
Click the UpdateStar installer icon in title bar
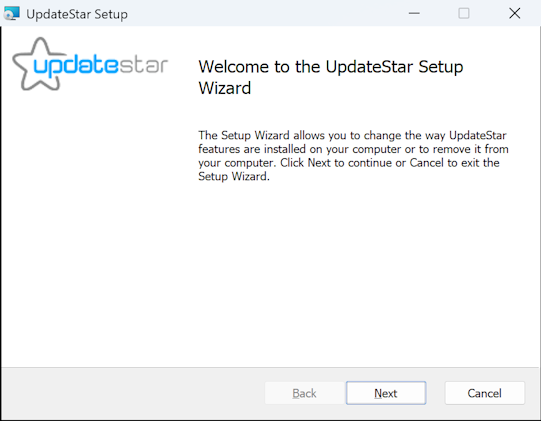tap(11, 14)
